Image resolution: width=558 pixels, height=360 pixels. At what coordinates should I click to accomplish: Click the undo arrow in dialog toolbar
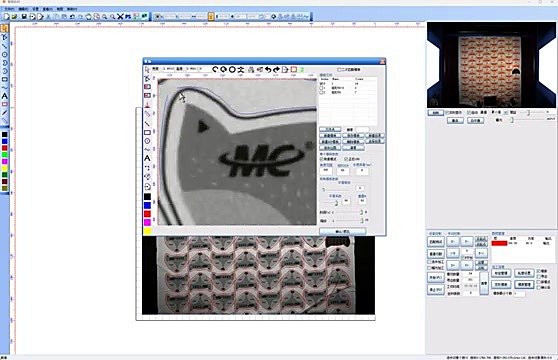268,69
